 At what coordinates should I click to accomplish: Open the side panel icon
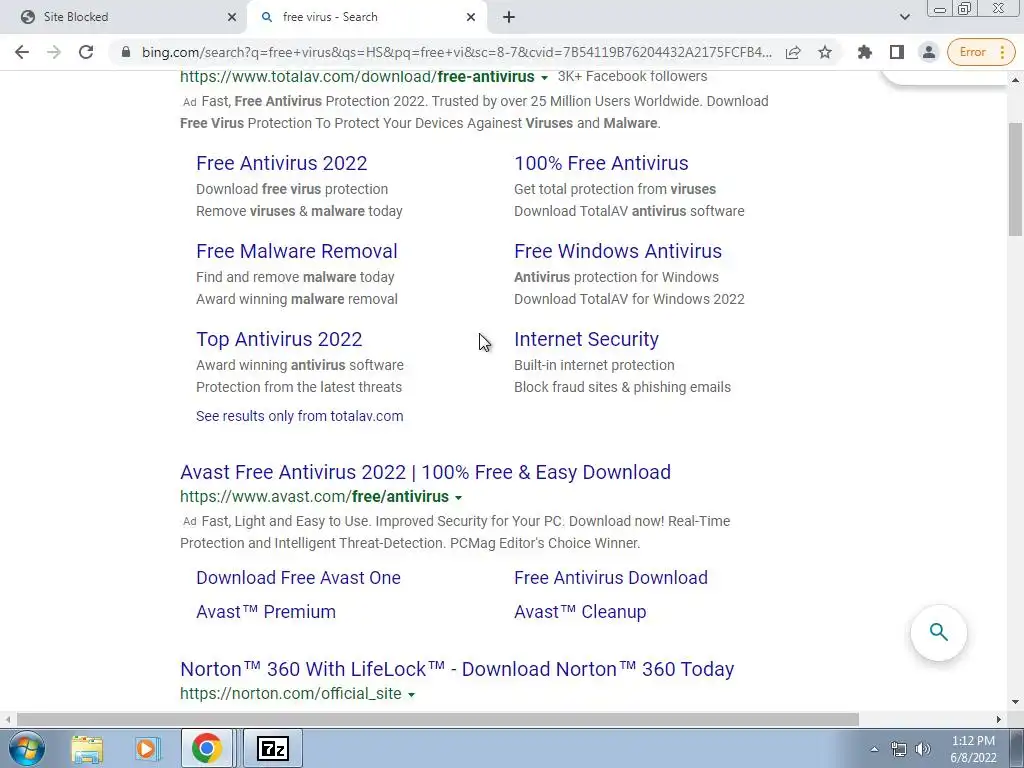897,52
